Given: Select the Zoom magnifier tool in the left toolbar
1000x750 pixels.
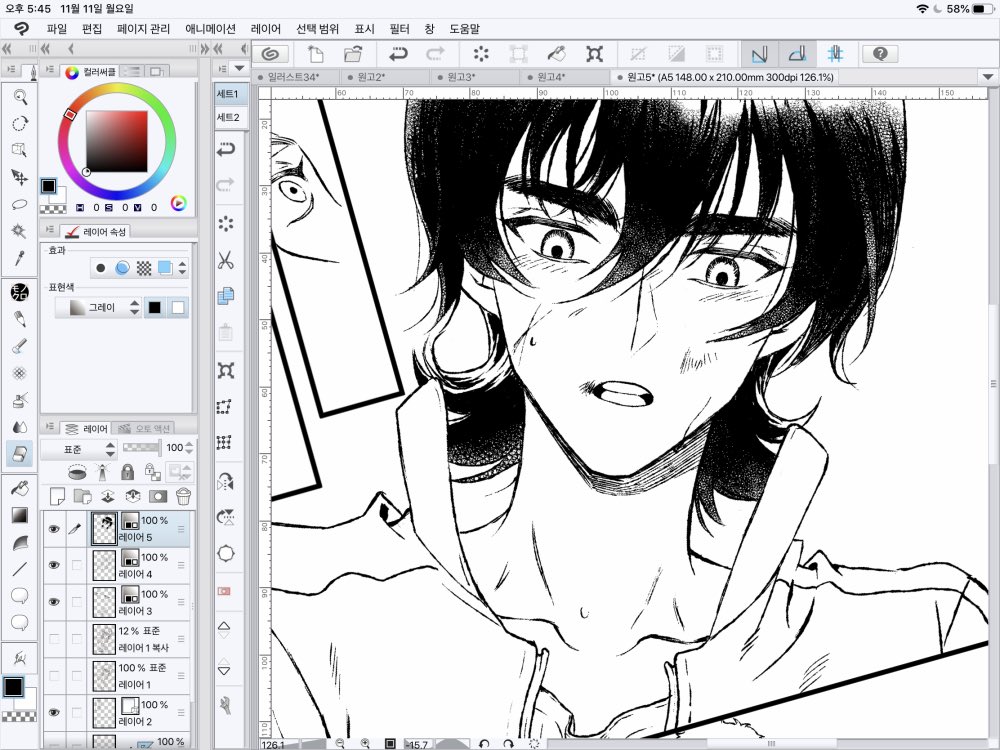Looking at the screenshot, I should pos(20,96).
